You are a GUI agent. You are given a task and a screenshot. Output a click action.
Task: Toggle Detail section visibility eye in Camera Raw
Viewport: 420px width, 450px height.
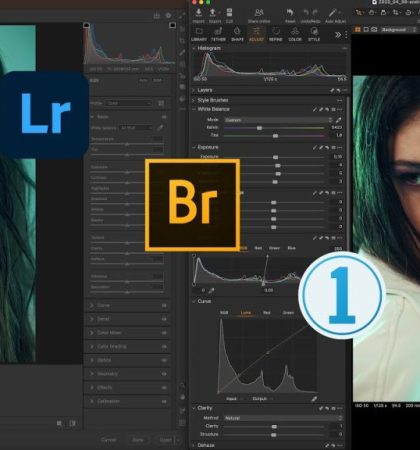coord(164,319)
